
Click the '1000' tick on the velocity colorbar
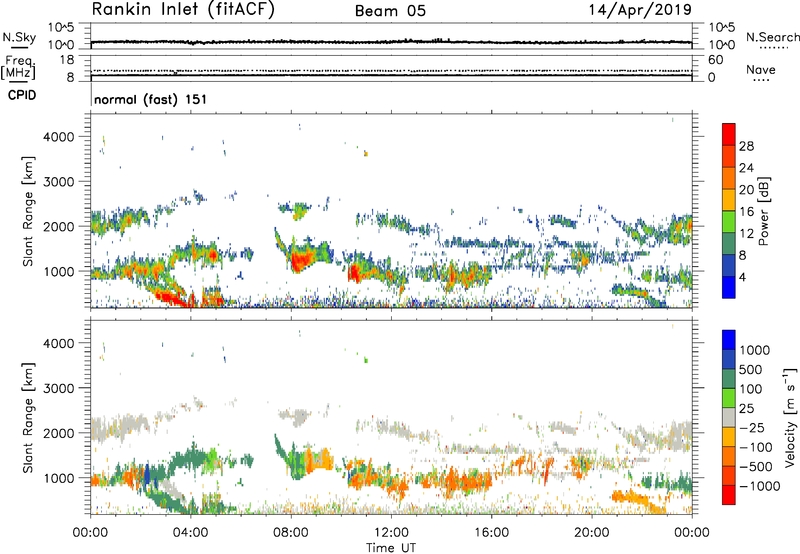[x=754, y=350]
